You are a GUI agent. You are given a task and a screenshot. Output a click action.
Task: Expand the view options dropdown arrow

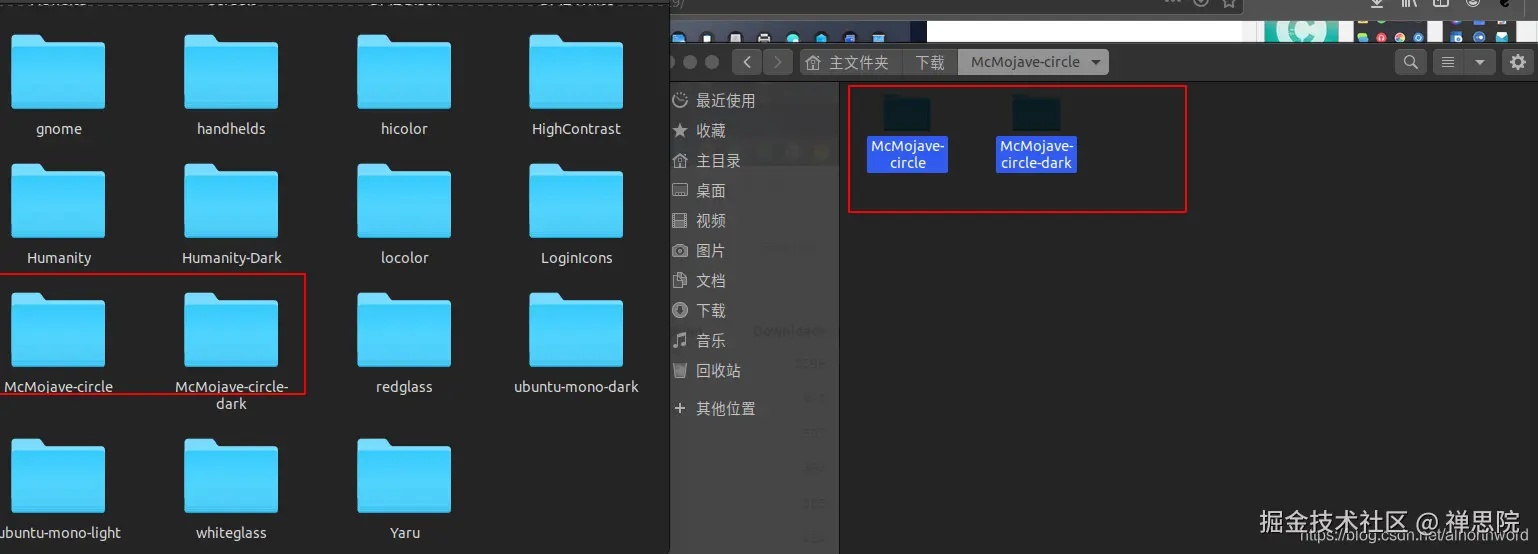[x=1479, y=62]
